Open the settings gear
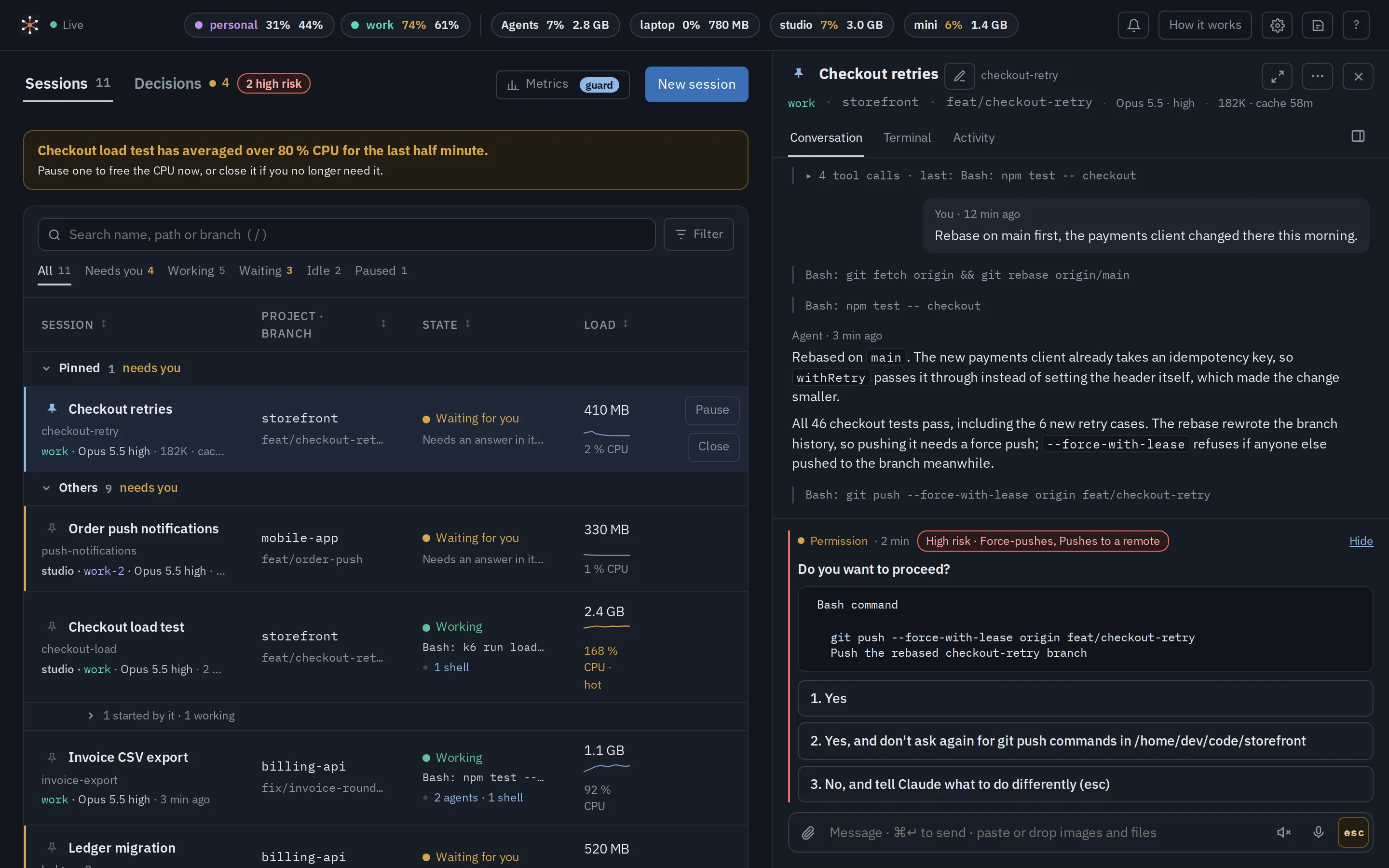The image size is (1389, 868). pyautogui.click(x=1277, y=25)
